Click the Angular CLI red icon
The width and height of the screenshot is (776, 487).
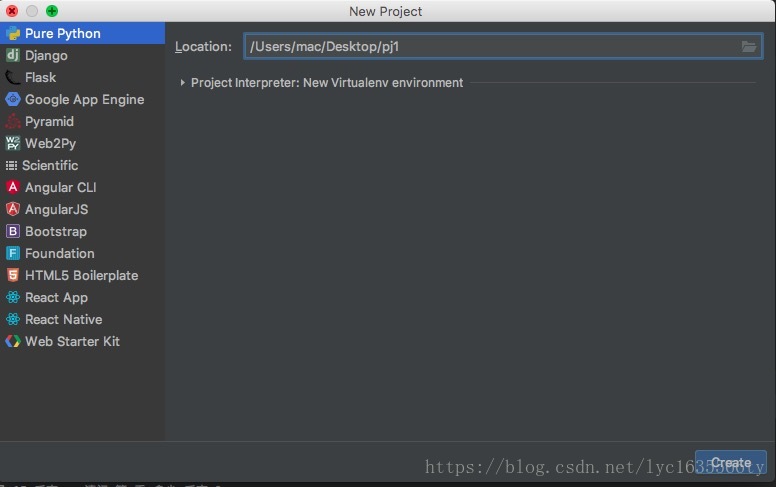13,187
